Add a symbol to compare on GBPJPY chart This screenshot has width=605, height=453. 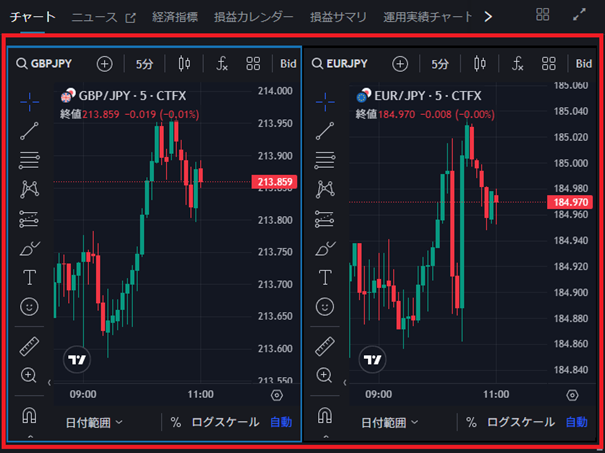pyautogui.click(x=105, y=64)
